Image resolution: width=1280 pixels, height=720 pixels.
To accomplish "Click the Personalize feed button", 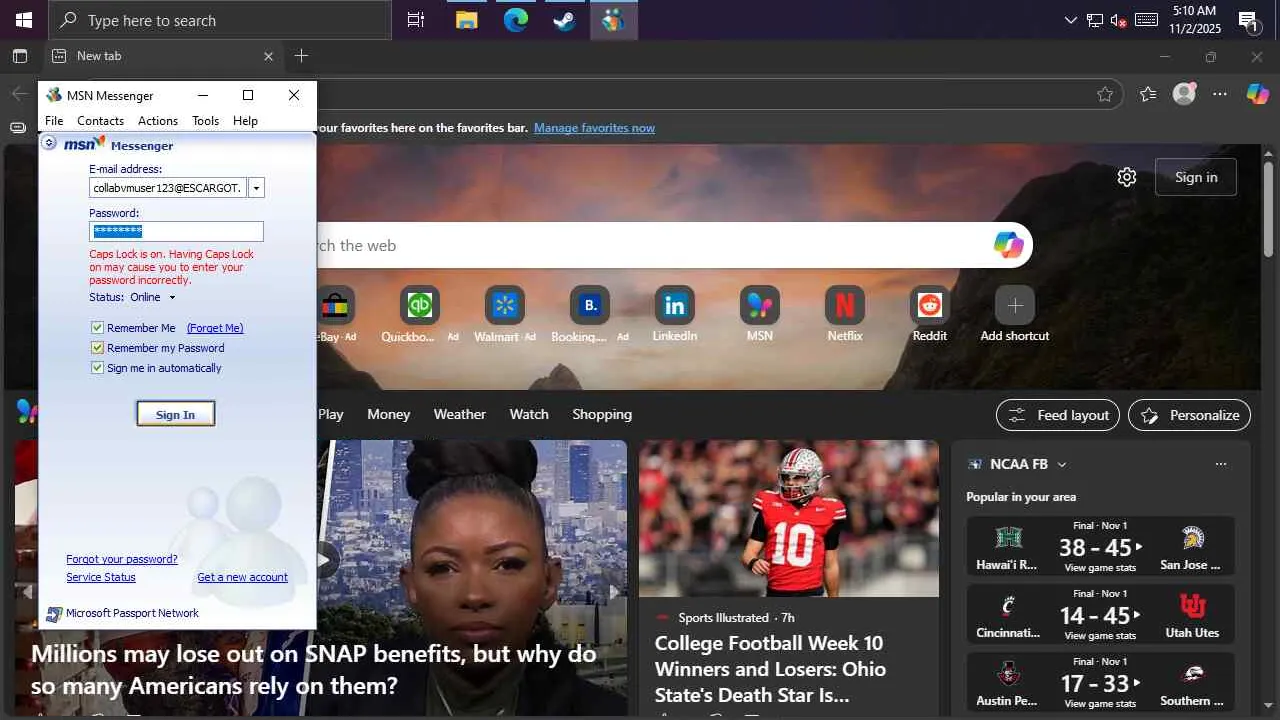I will click(x=1189, y=415).
